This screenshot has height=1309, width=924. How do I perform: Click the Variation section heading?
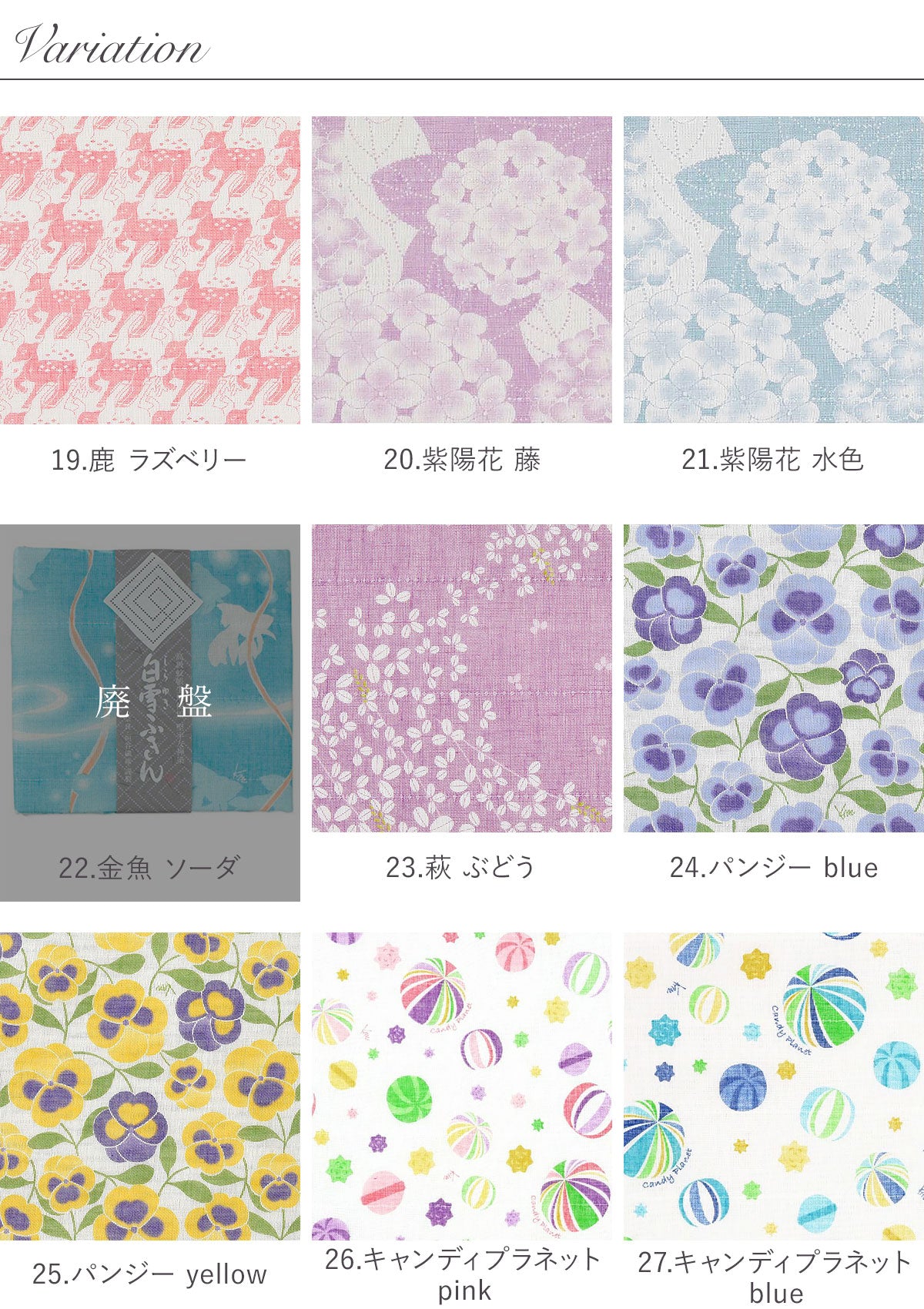tap(111, 45)
